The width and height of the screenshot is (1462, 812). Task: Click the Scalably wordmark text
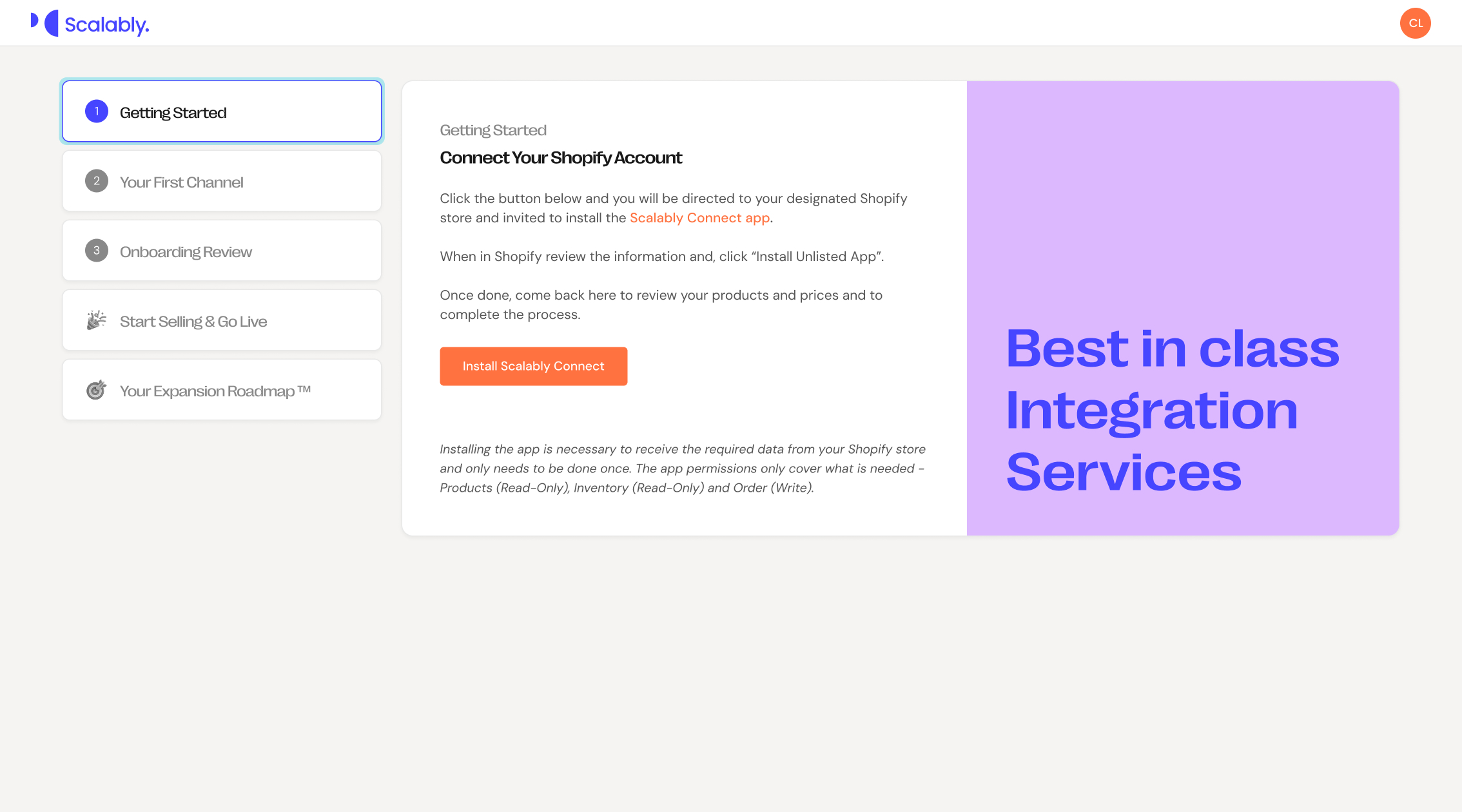[x=107, y=24]
